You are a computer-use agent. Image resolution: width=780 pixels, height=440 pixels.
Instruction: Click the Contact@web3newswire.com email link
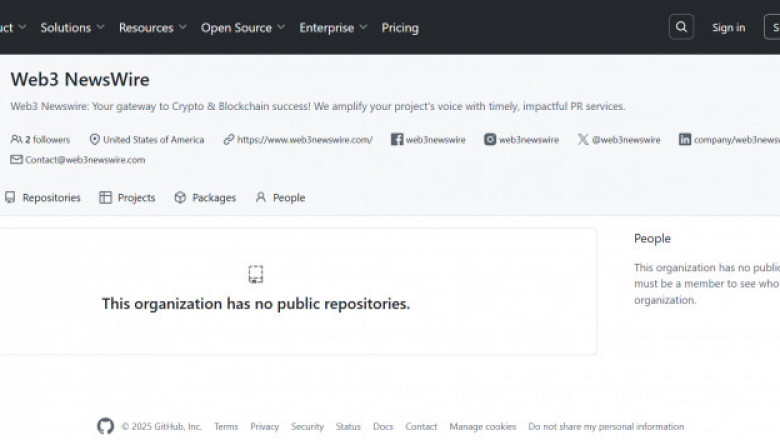pyautogui.click(x=85, y=160)
